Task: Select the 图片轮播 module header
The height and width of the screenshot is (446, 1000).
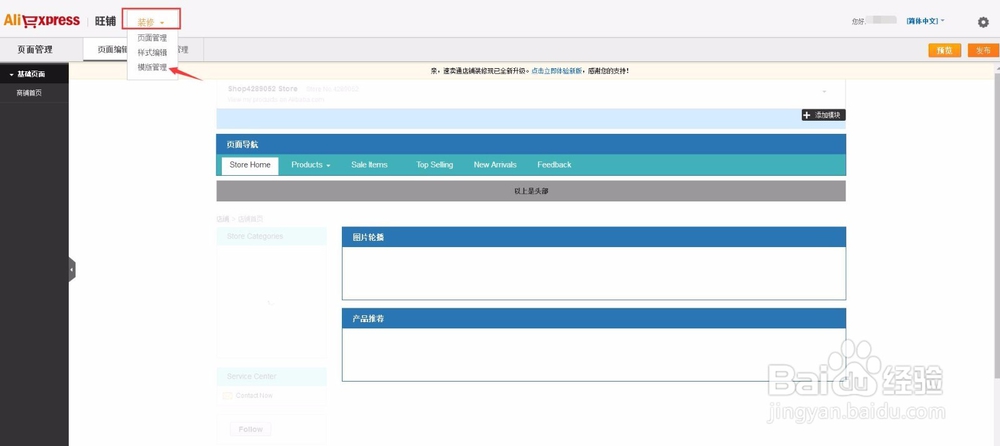Action: pos(594,237)
